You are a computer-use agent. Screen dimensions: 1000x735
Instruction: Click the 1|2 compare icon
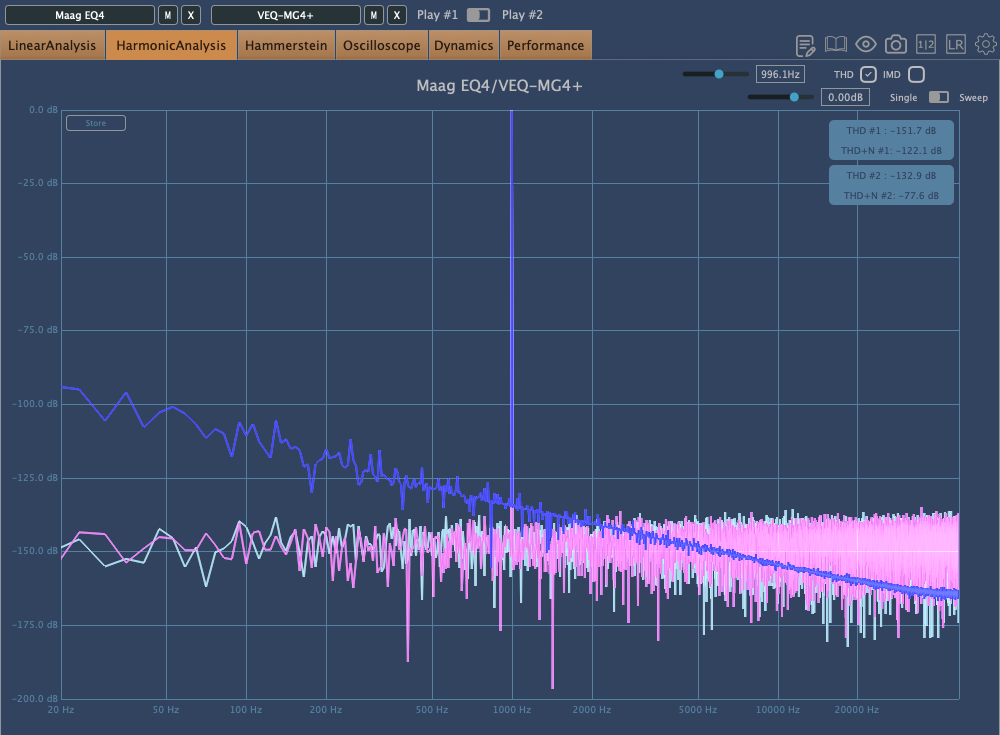point(925,44)
